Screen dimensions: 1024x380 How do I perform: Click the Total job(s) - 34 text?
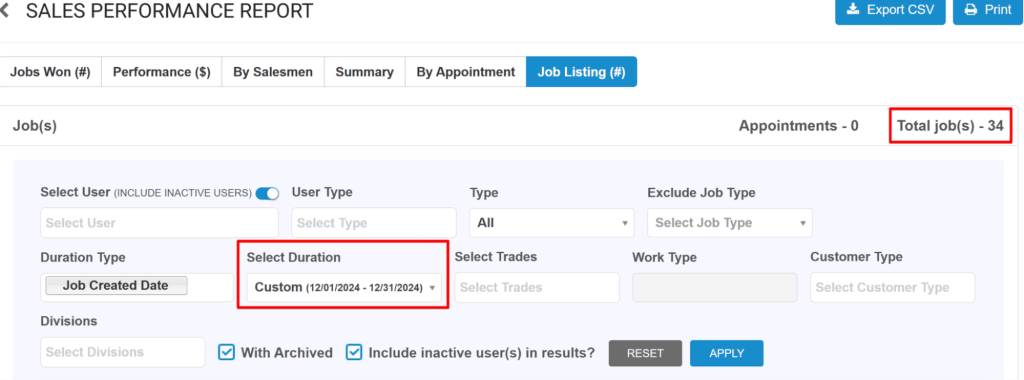(950, 126)
